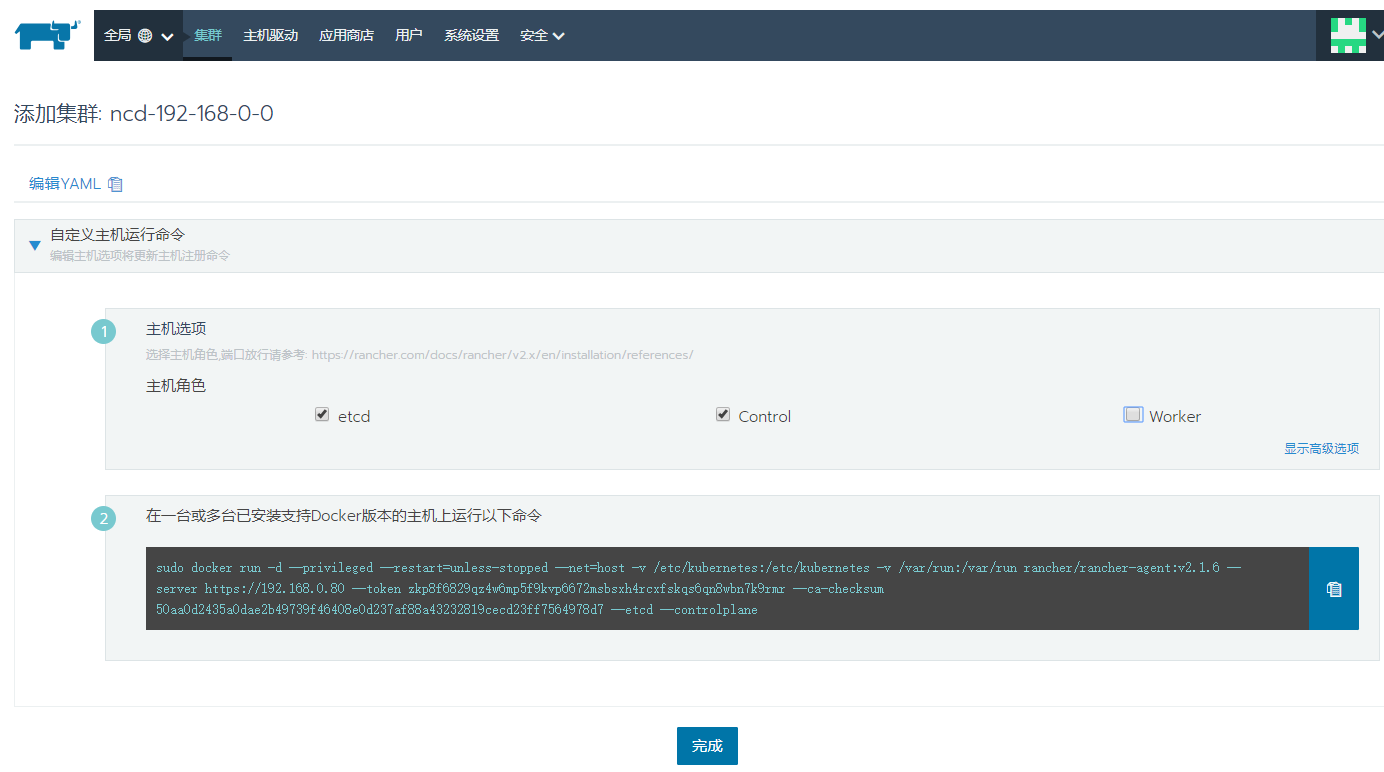Click the Docker host instruction text in step 2
Viewport: 1384px width, 772px height.
tap(344, 516)
